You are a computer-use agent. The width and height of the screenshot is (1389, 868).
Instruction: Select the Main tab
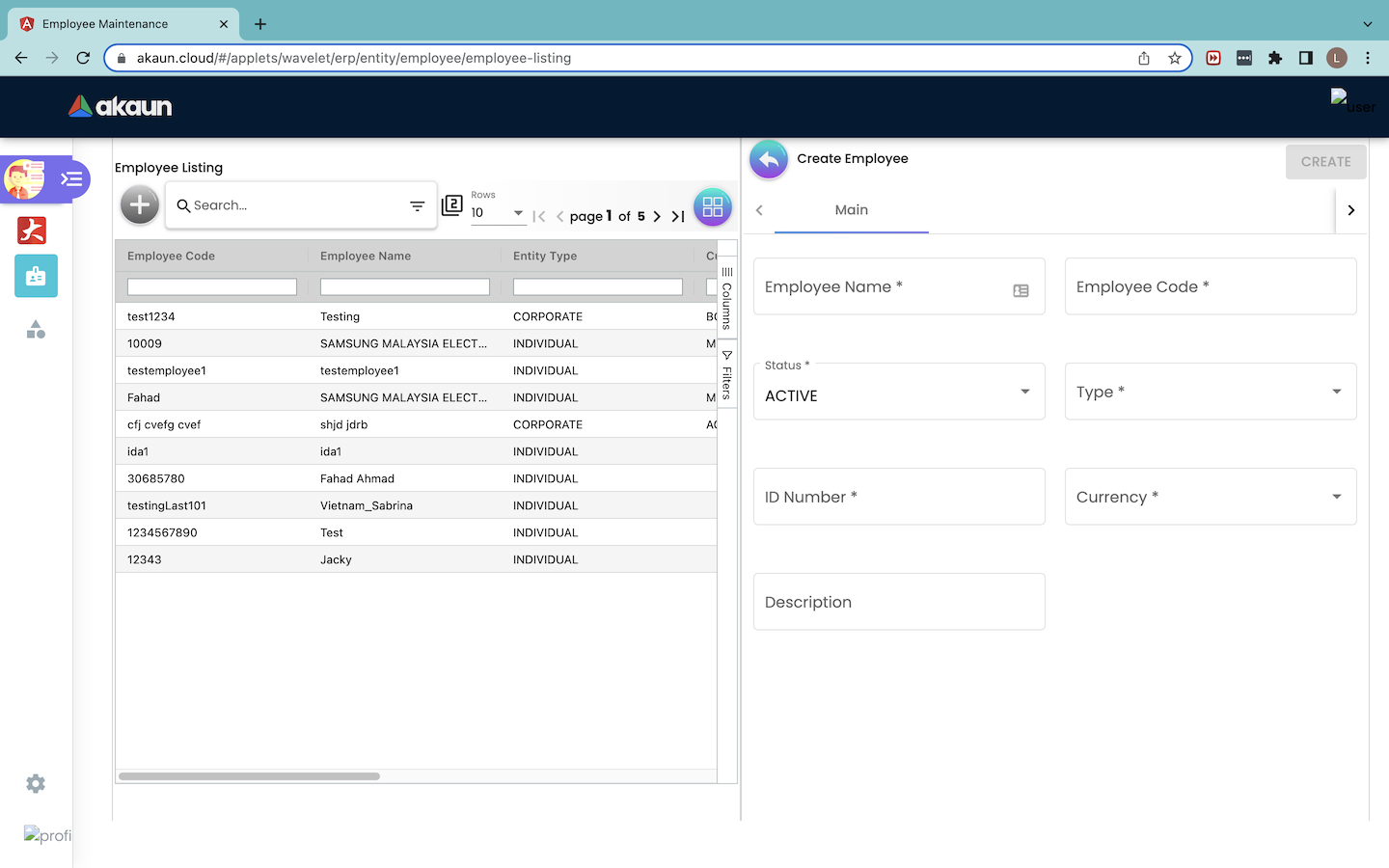tap(851, 210)
